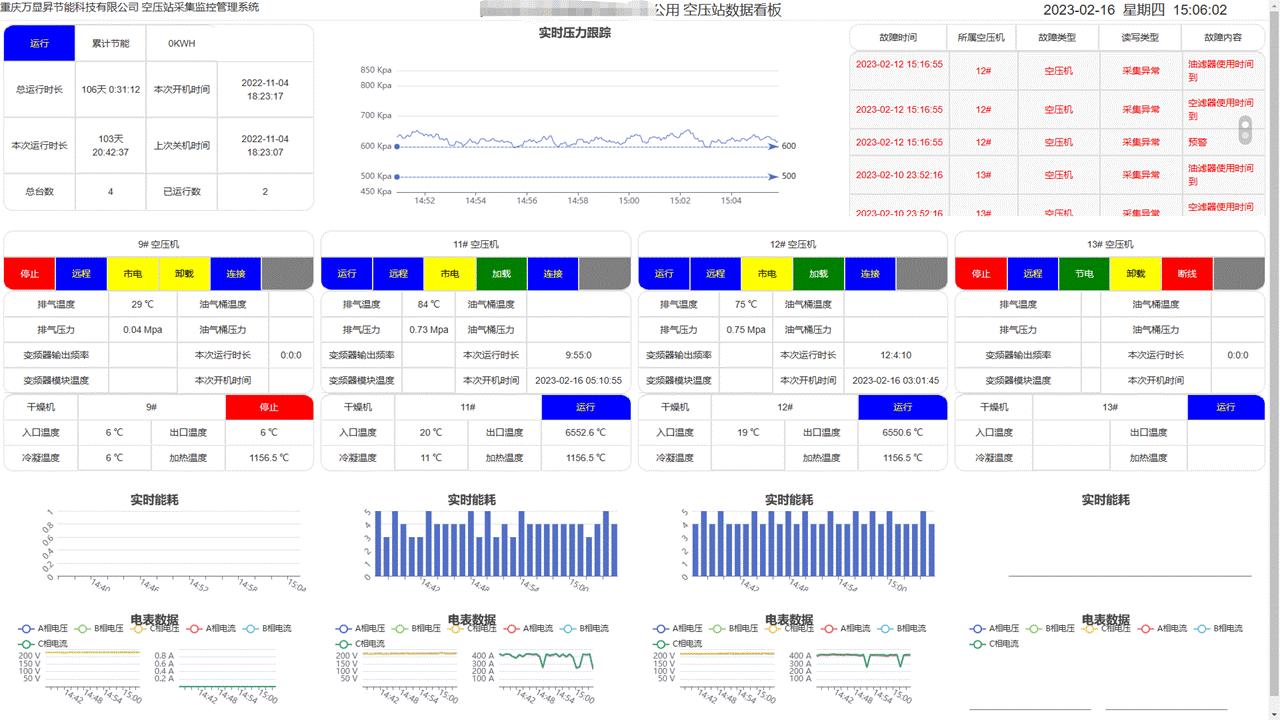This screenshot has width=1280, height=720.
Task: Click green 加载 status of 11# compressor
Action: 501,273
